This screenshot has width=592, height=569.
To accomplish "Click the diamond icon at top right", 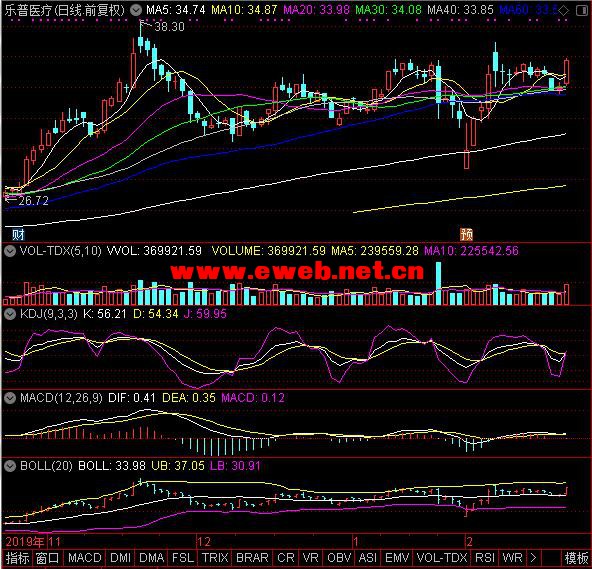I will [563, 11].
